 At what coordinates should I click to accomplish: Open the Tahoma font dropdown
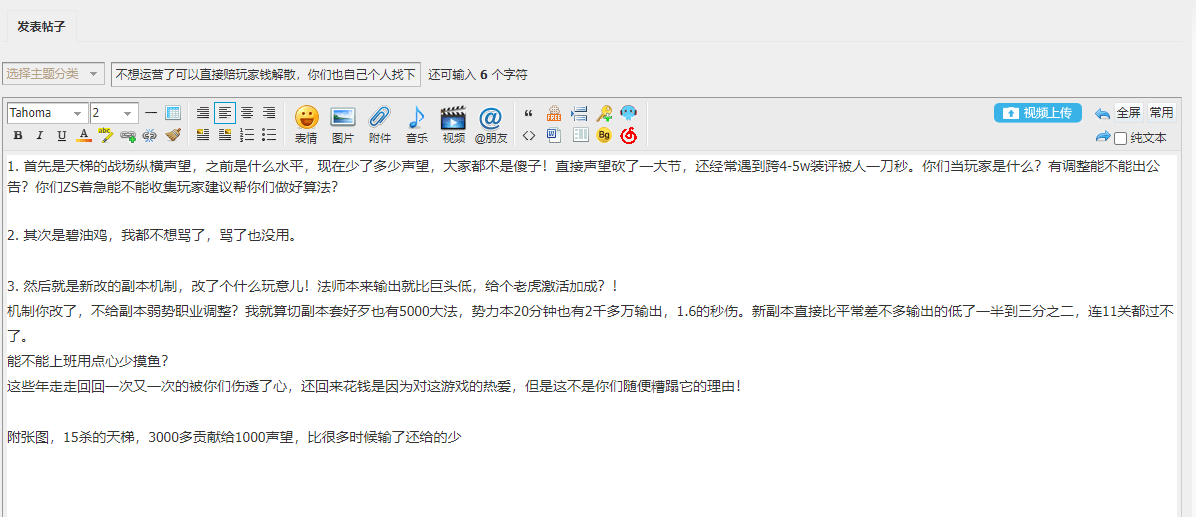point(47,113)
